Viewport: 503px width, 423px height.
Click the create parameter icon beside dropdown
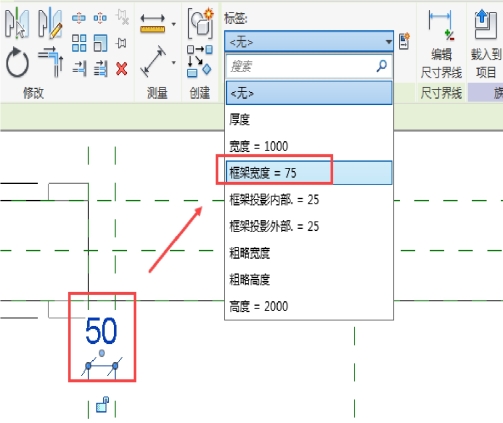[404, 41]
